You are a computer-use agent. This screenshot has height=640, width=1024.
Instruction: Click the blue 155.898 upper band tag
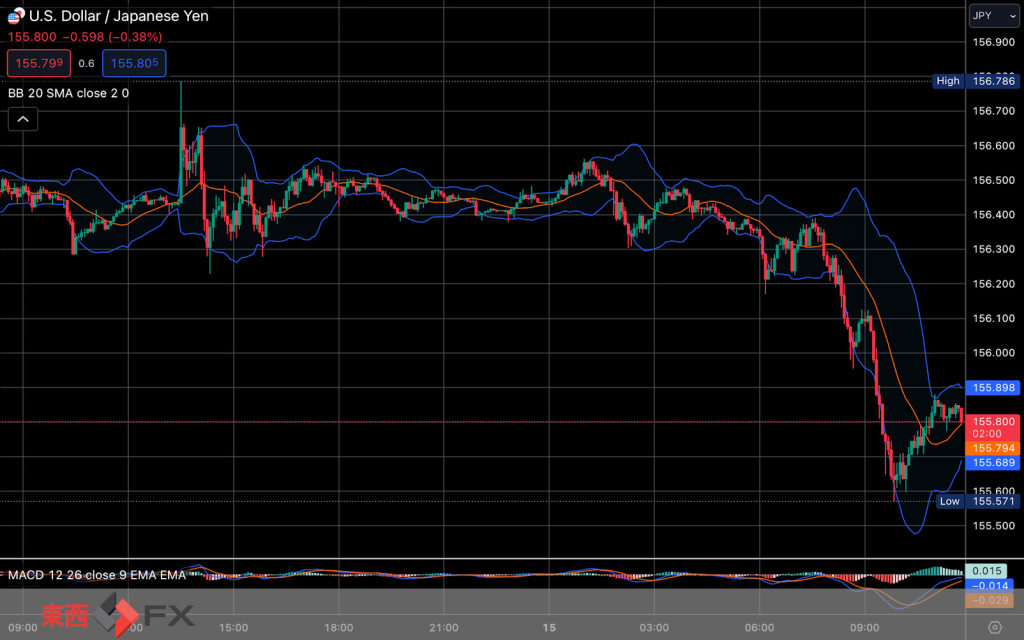[x=994, y=387]
